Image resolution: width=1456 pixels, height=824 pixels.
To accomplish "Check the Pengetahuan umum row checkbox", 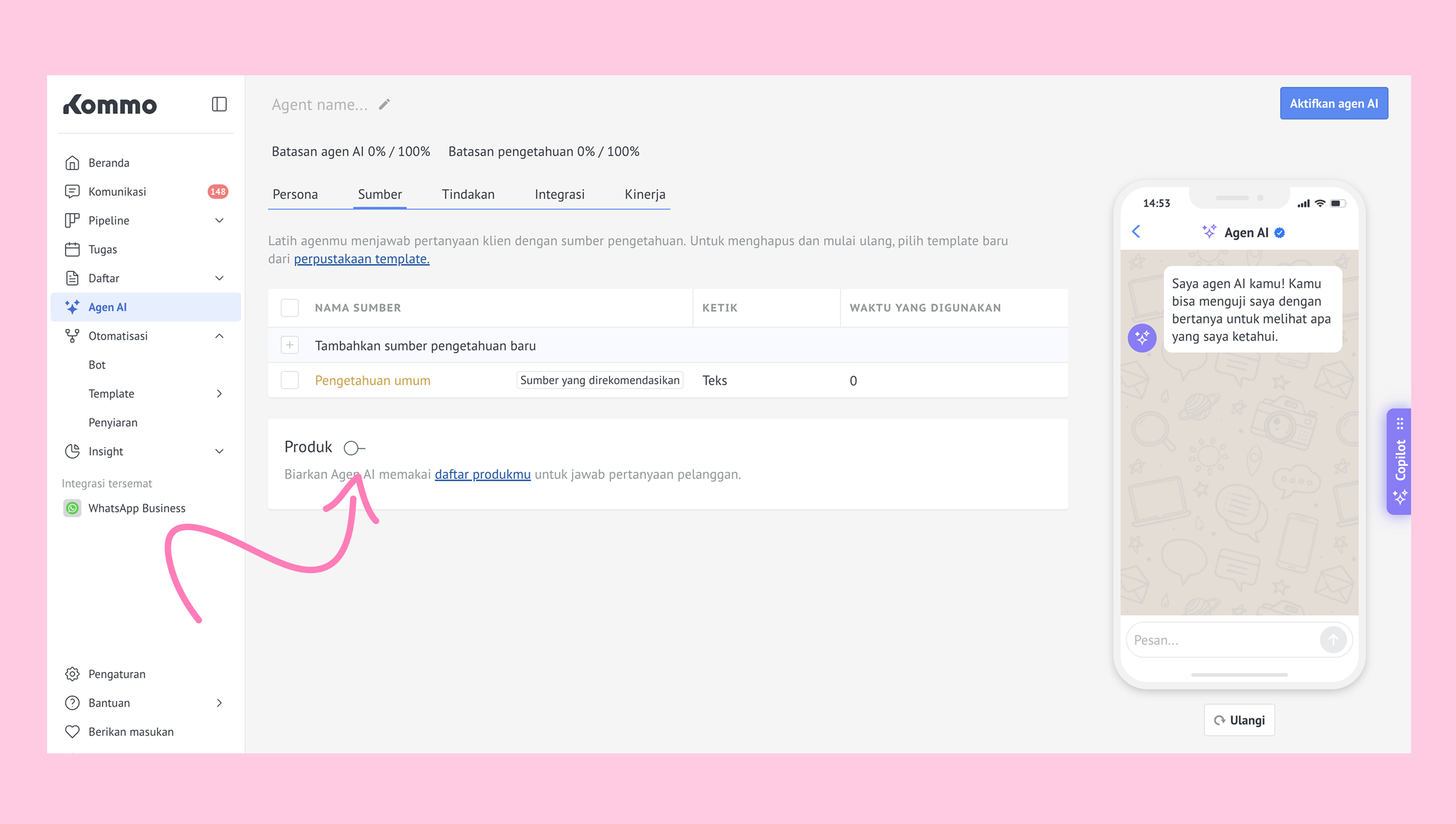I will 290,380.
